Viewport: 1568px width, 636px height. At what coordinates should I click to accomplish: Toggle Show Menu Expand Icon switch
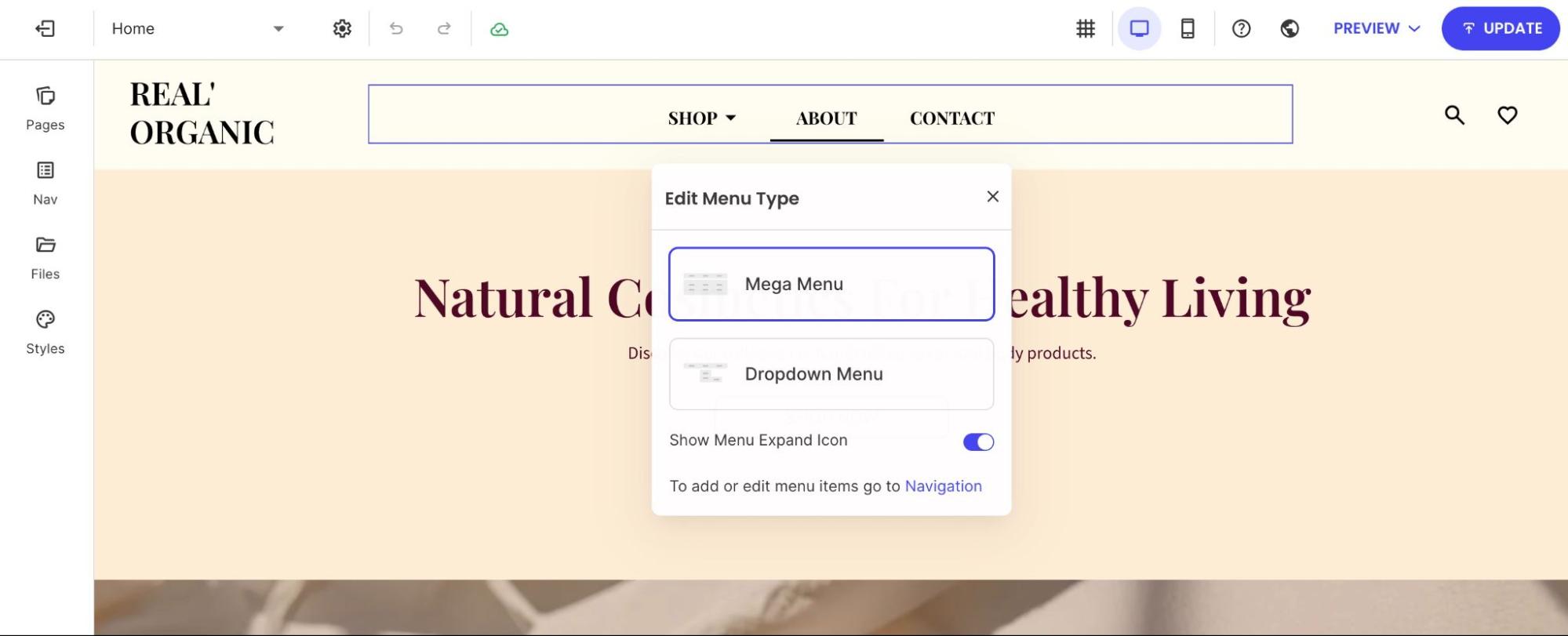[978, 442]
